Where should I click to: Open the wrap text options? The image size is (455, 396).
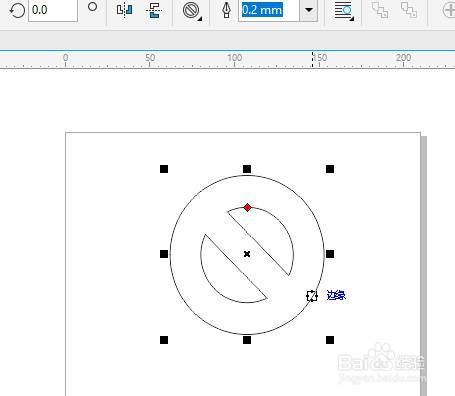click(344, 11)
